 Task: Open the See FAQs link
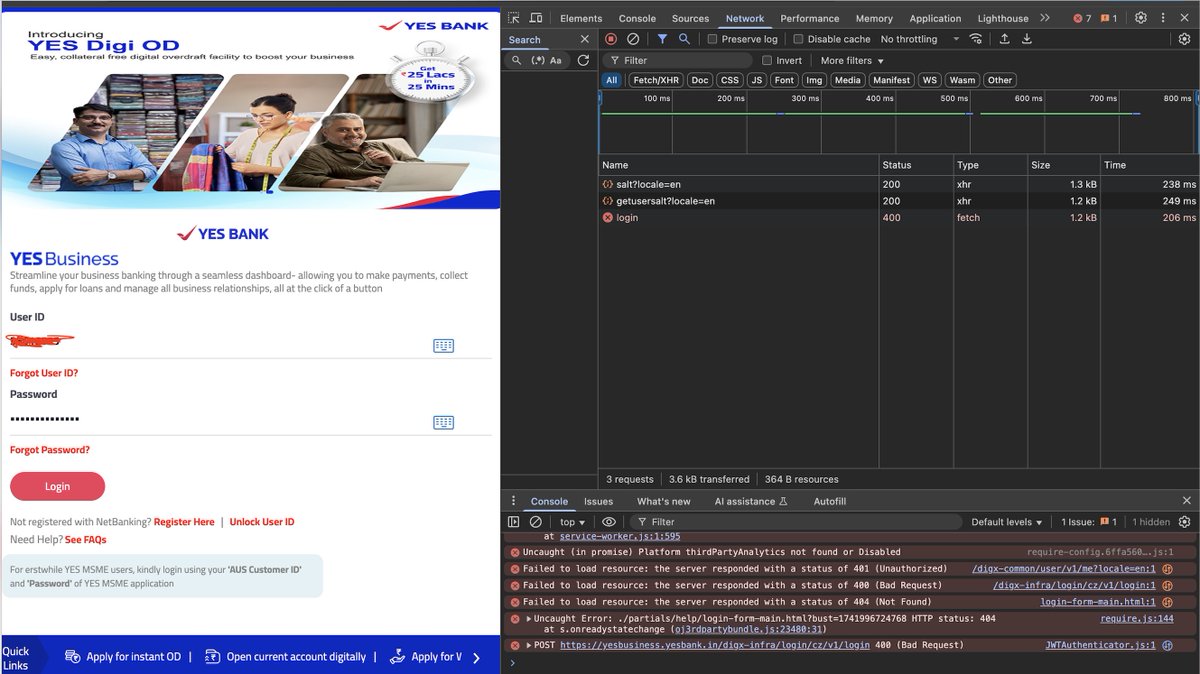(85, 540)
